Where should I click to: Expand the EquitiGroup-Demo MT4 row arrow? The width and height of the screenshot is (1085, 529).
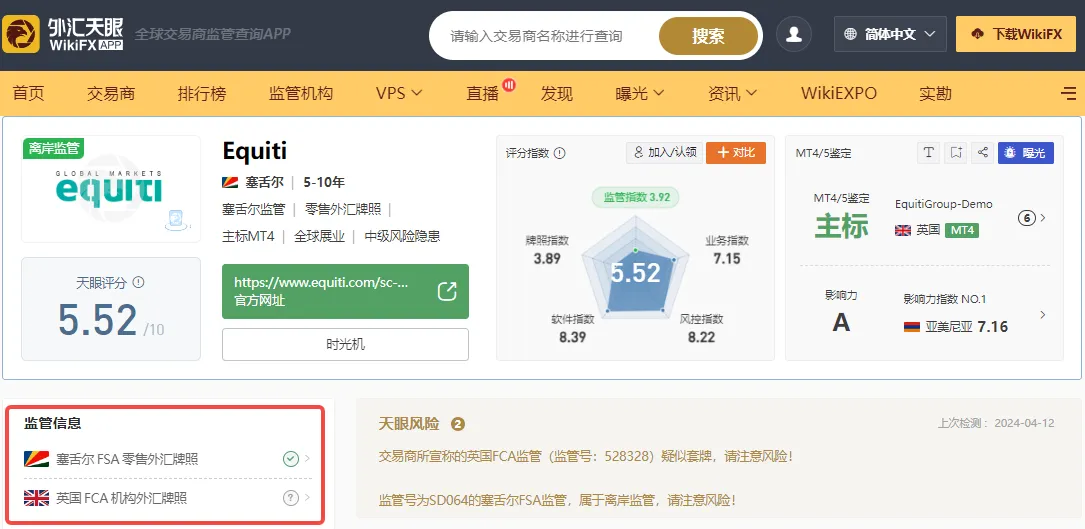click(x=1043, y=218)
